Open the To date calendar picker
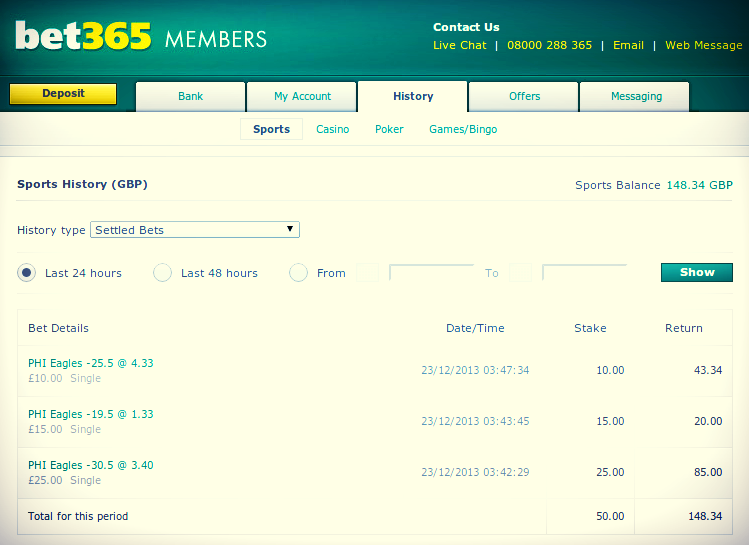 tap(520, 273)
